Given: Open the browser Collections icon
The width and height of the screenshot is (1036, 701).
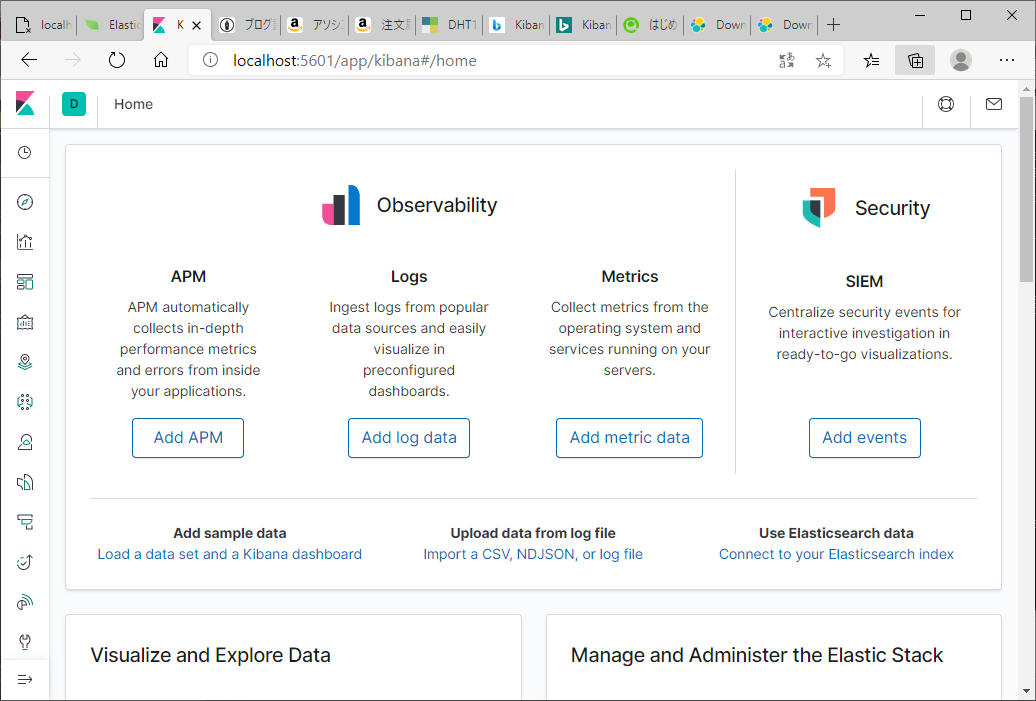Looking at the screenshot, I should click(x=915, y=61).
